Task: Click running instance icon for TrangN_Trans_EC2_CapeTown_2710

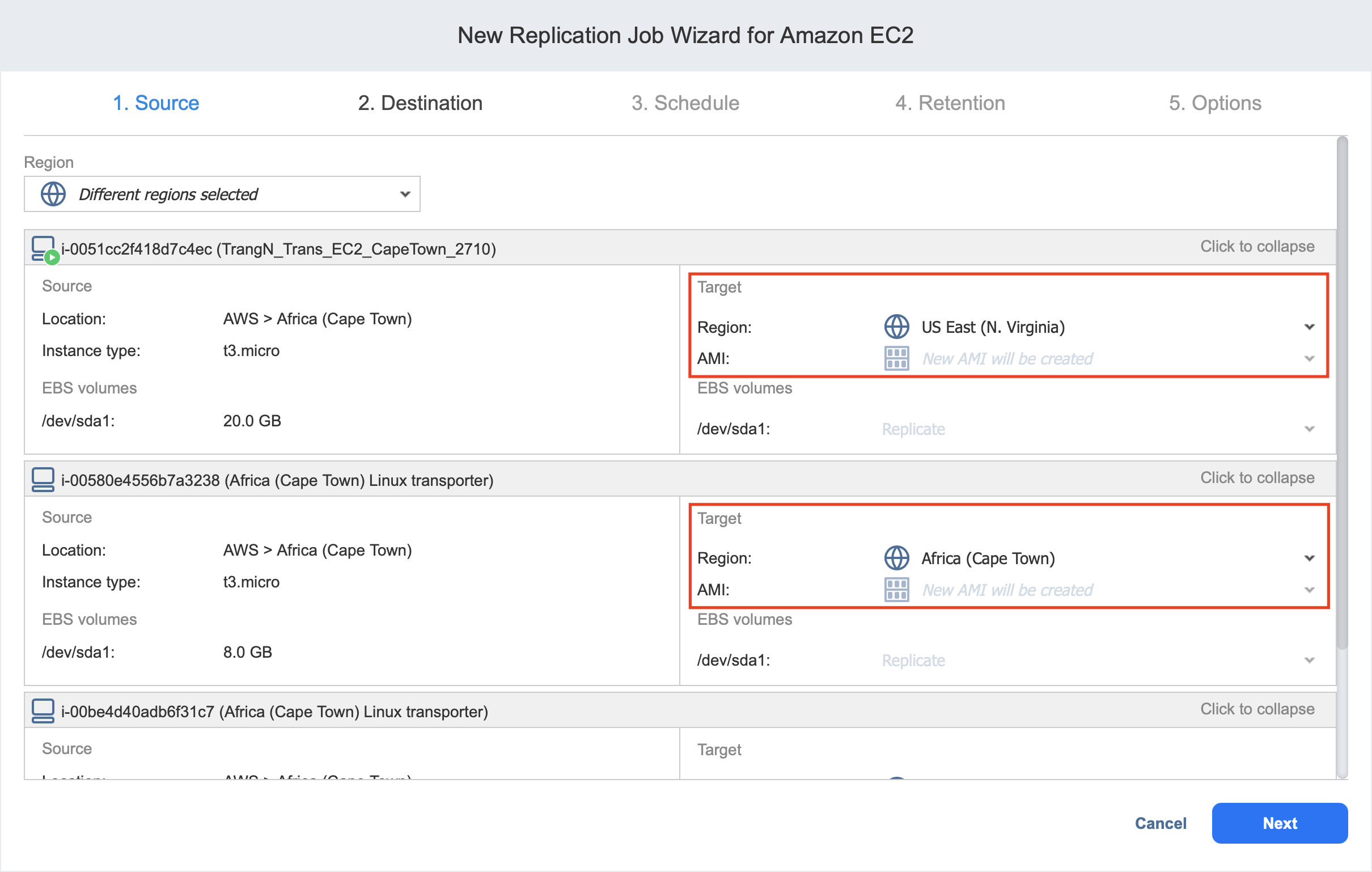Action: pos(44,249)
